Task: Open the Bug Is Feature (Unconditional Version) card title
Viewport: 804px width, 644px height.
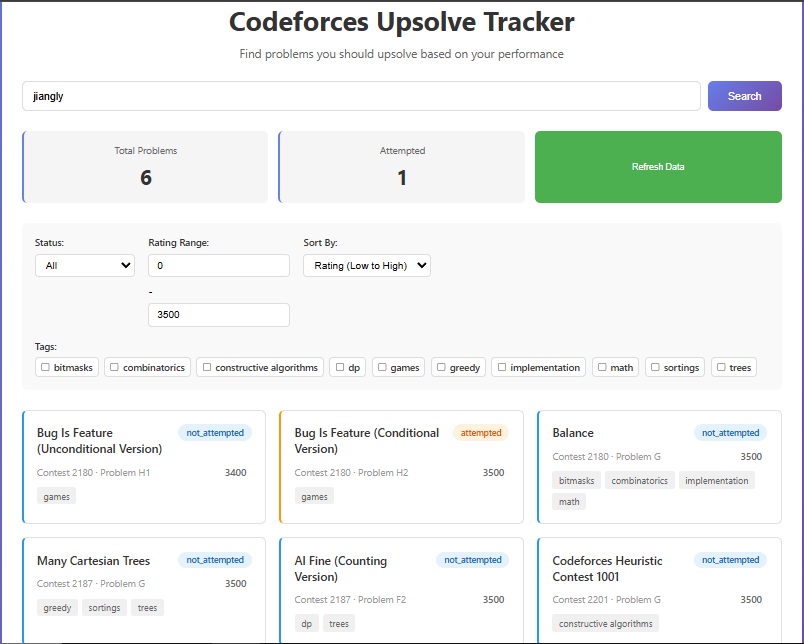Action: 99,441
